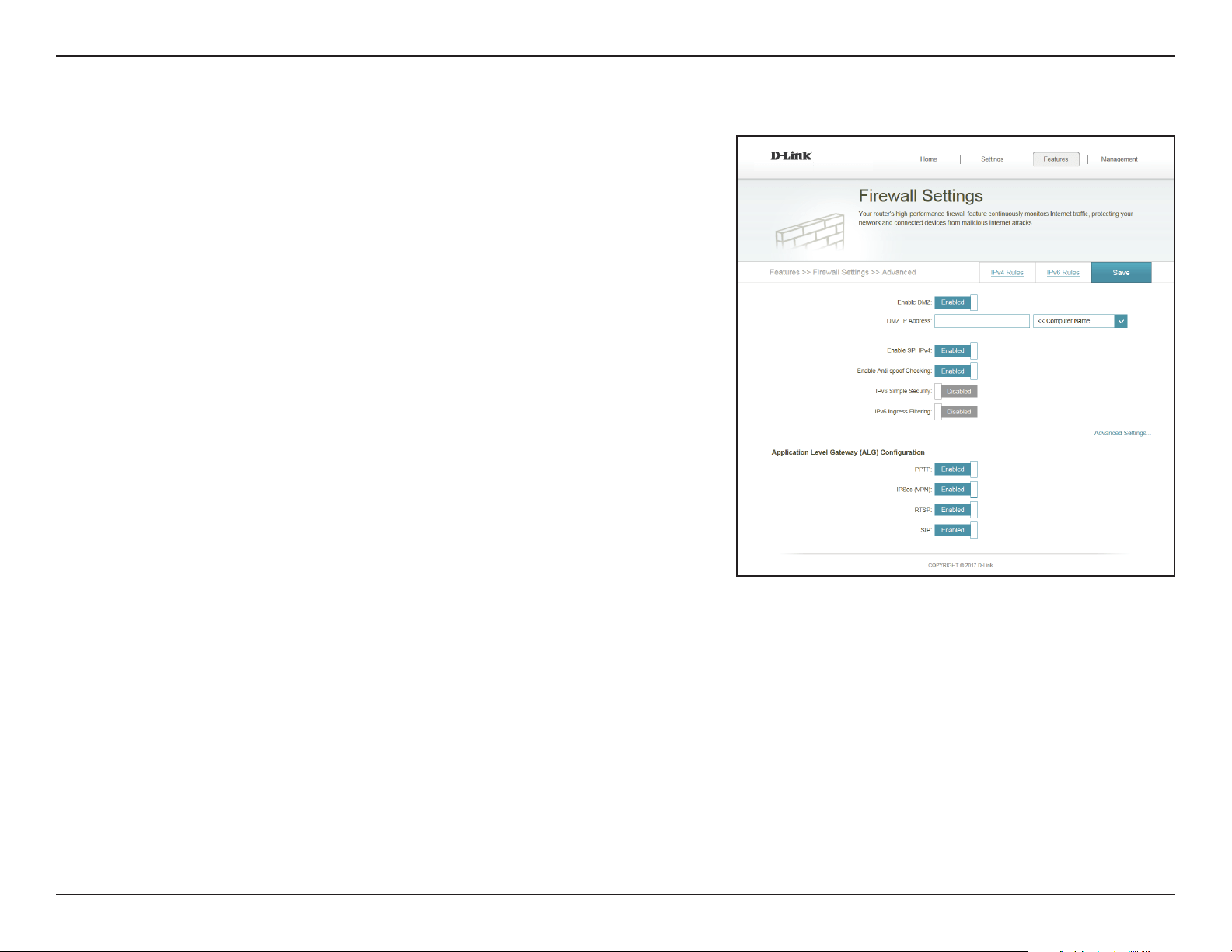
Task: Open the IPv6 Rules link
Action: pos(1063,273)
